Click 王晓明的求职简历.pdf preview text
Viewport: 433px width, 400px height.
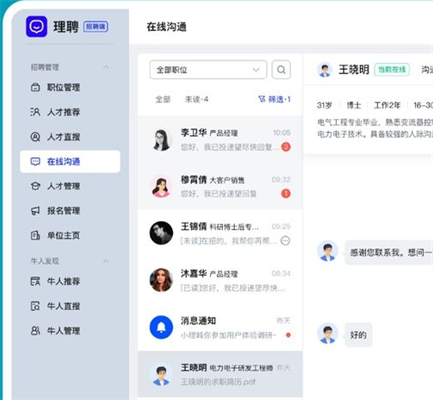pos(218,382)
